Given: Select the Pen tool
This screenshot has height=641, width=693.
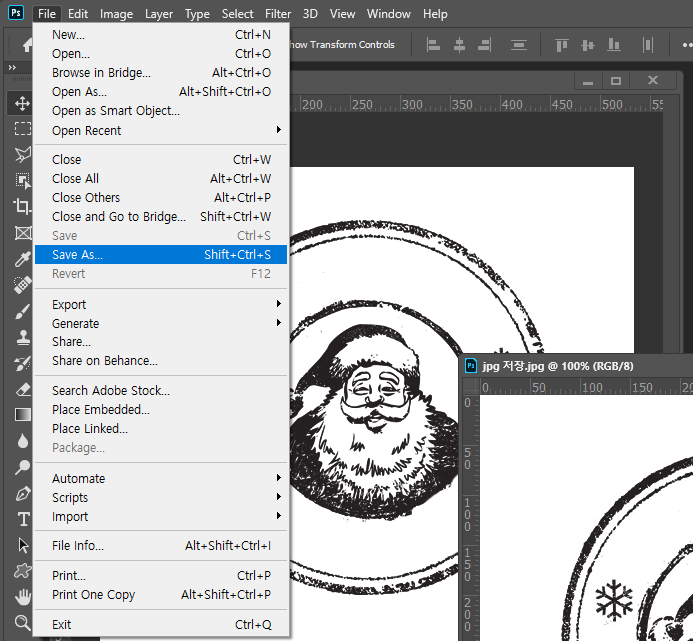Looking at the screenshot, I should 22,493.
